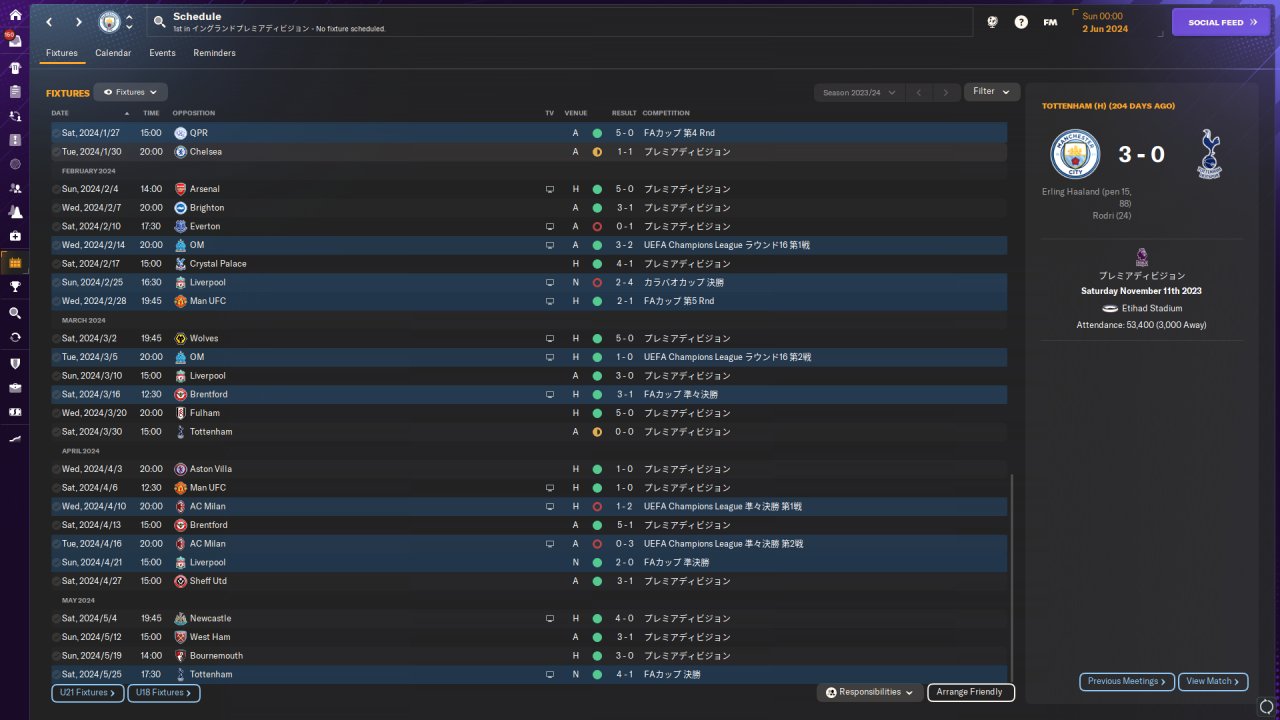Open the Scouting magnifier icon in sidebar
Screen dimensions: 1280x720
pyautogui.click(x=15, y=313)
